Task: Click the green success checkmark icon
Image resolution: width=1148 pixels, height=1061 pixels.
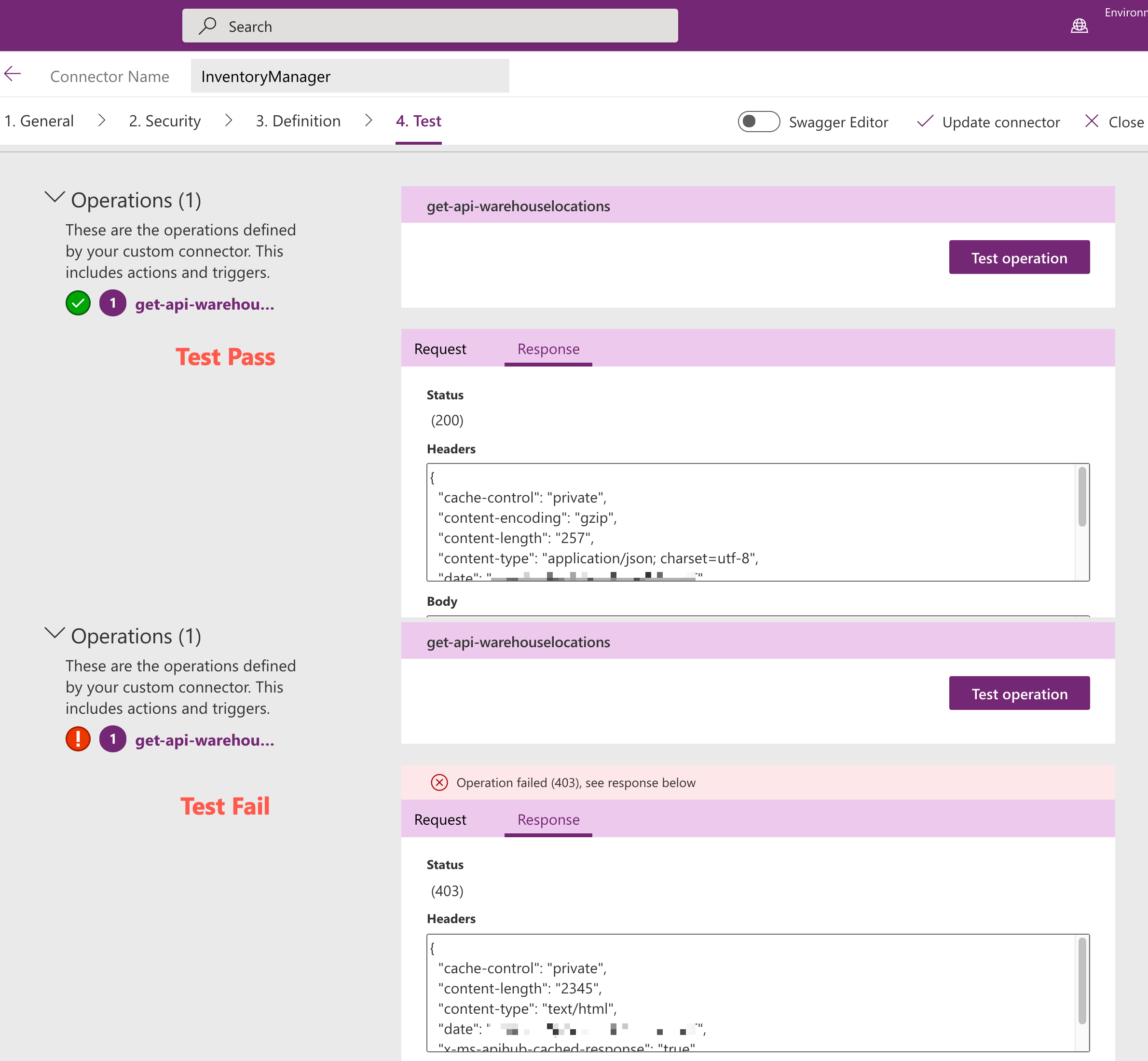Action: pos(78,303)
